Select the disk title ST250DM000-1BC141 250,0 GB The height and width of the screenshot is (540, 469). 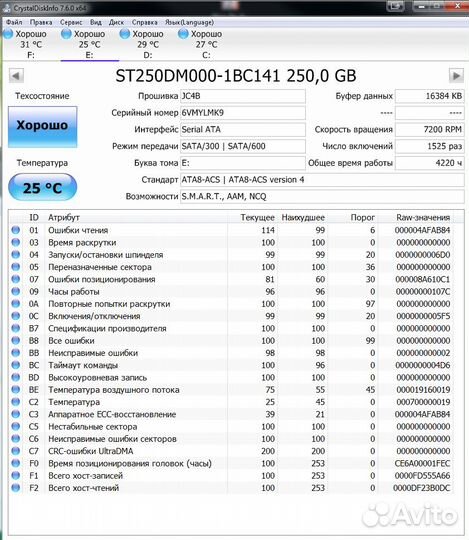coord(236,76)
